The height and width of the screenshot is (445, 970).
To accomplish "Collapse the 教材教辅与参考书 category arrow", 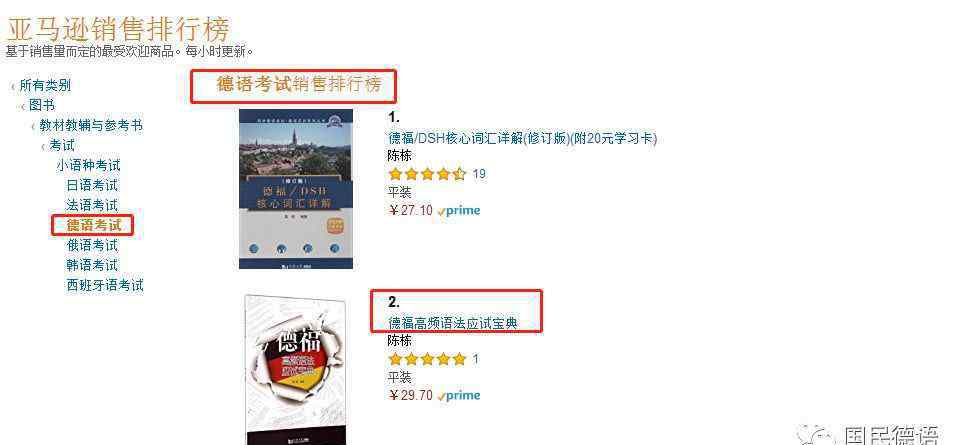I will click(x=33, y=126).
